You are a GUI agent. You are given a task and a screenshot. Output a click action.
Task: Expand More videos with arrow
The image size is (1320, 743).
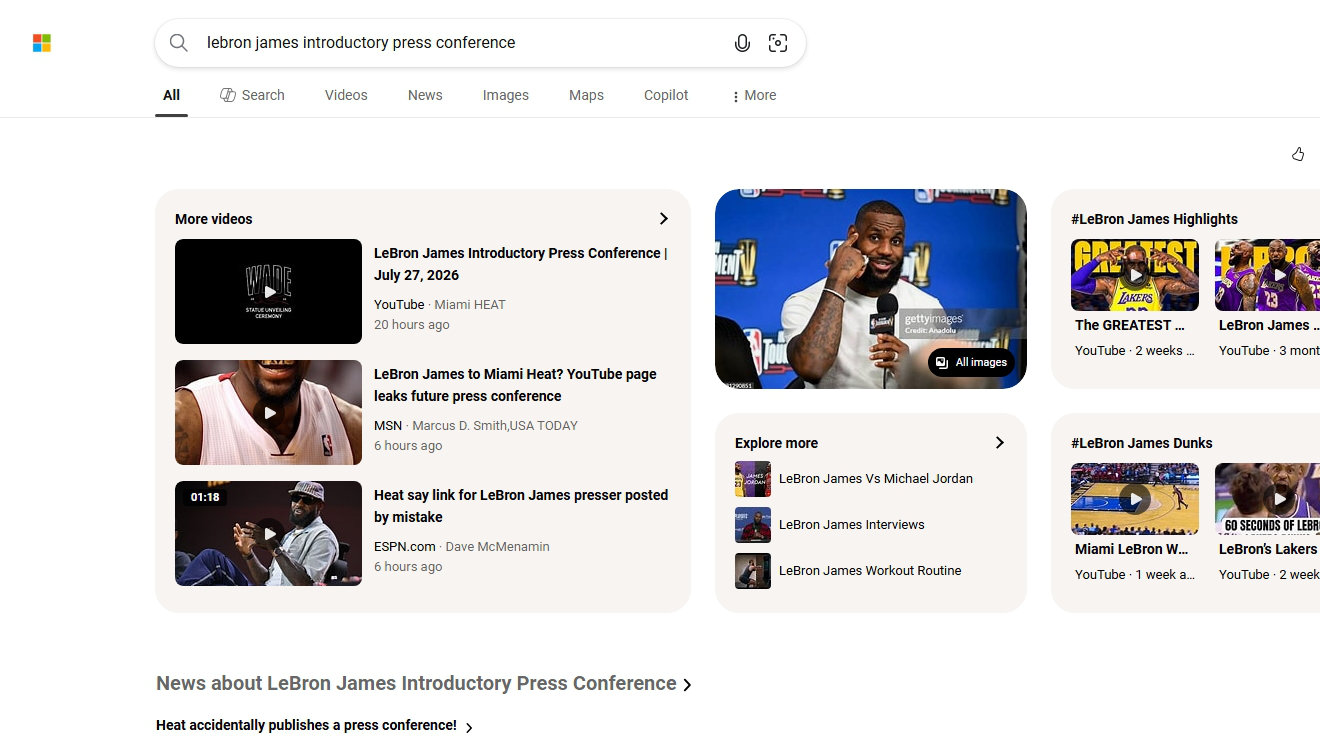[x=663, y=219]
